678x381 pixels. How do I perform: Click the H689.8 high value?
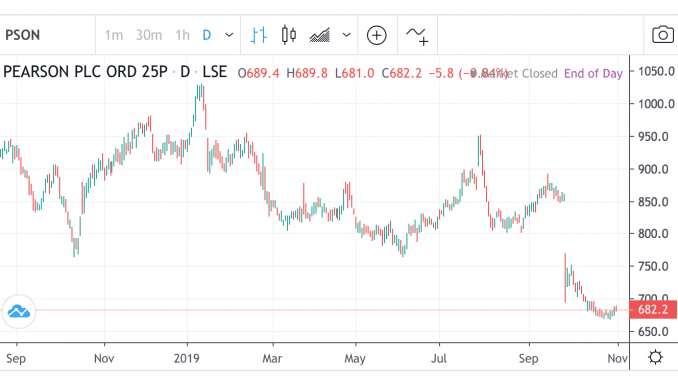[307, 73]
